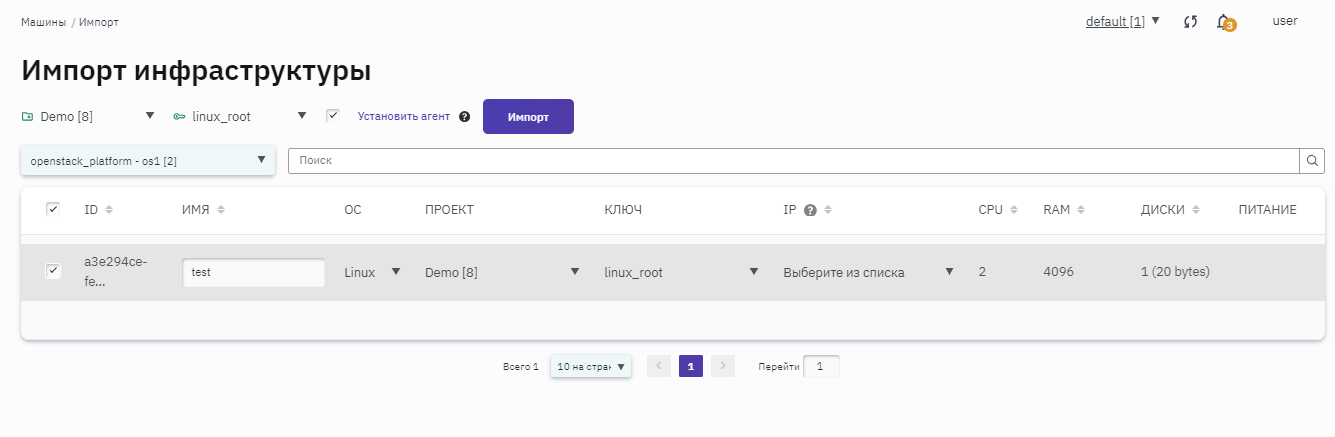
Task: Open the notifications bell icon
Action: (1223, 21)
